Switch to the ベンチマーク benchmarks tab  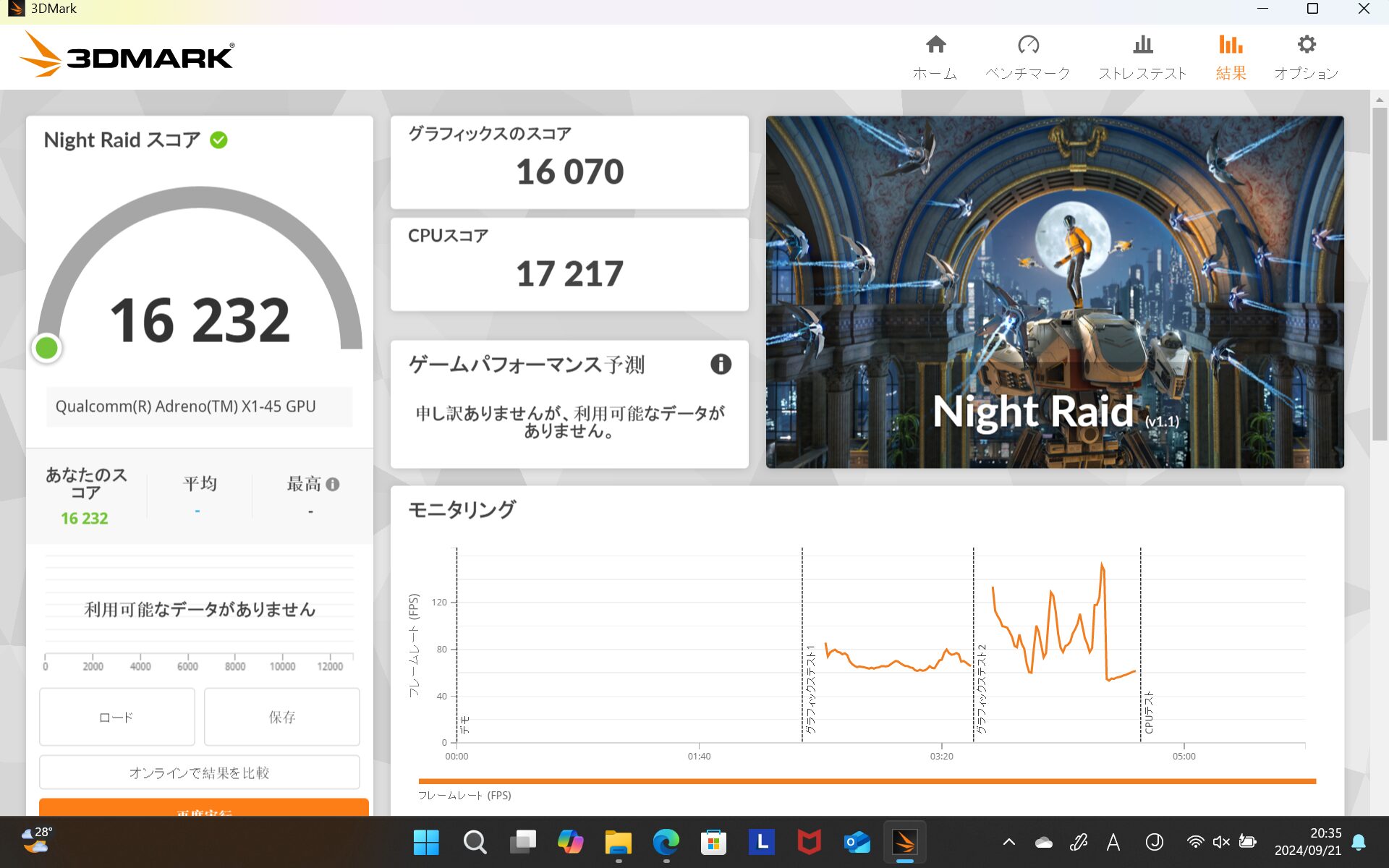click(1027, 57)
